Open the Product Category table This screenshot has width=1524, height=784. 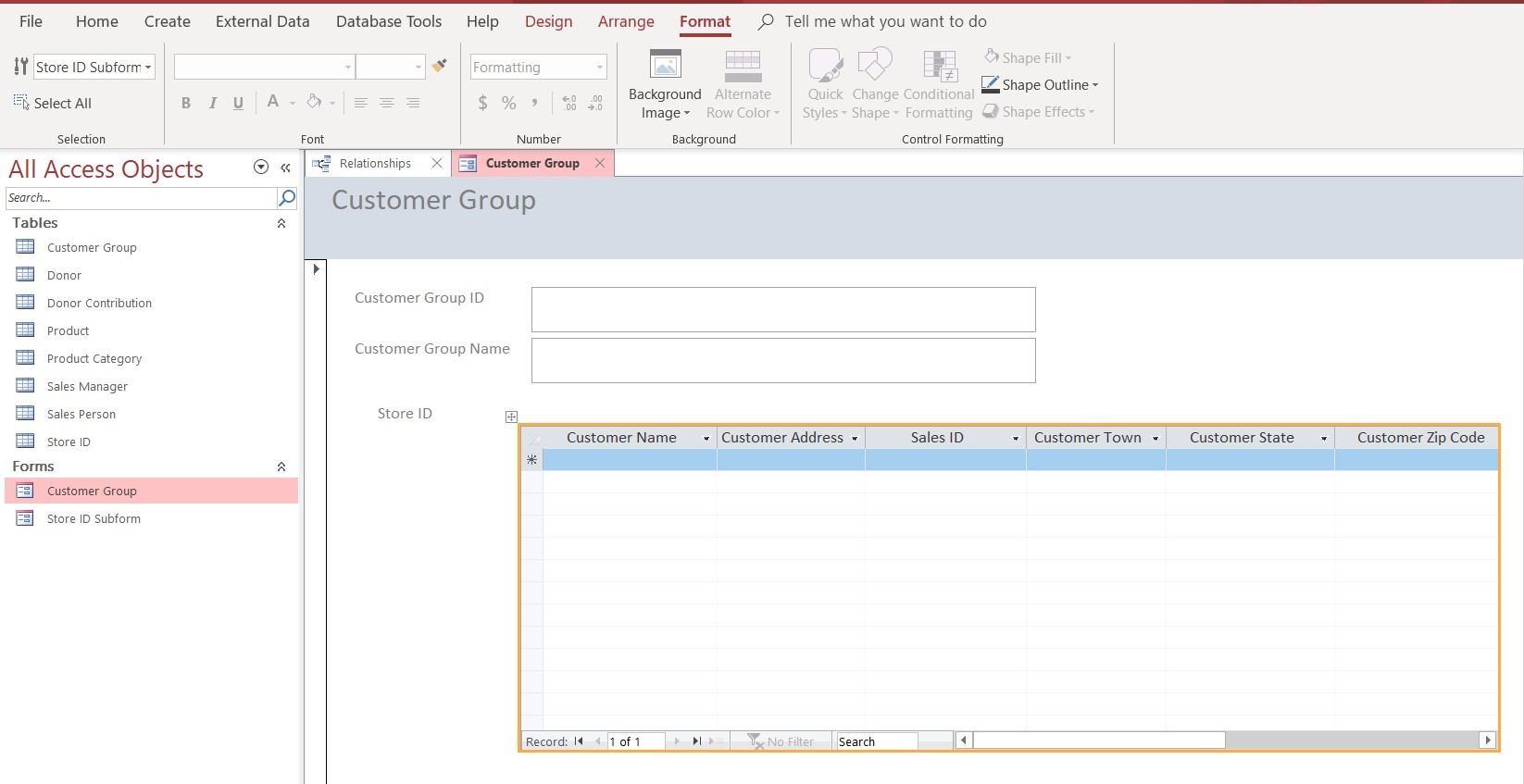point(94,358)
